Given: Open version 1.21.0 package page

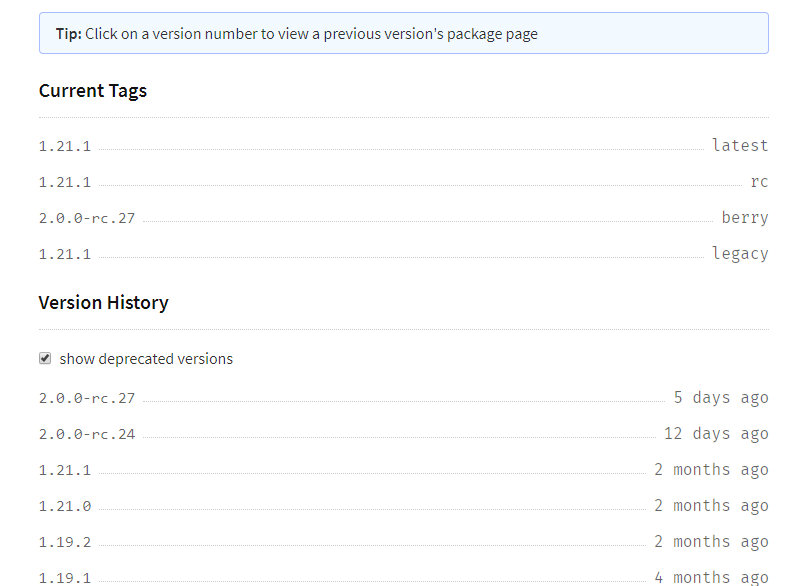Looking at the screenshot, I should [x=65, y=507].
